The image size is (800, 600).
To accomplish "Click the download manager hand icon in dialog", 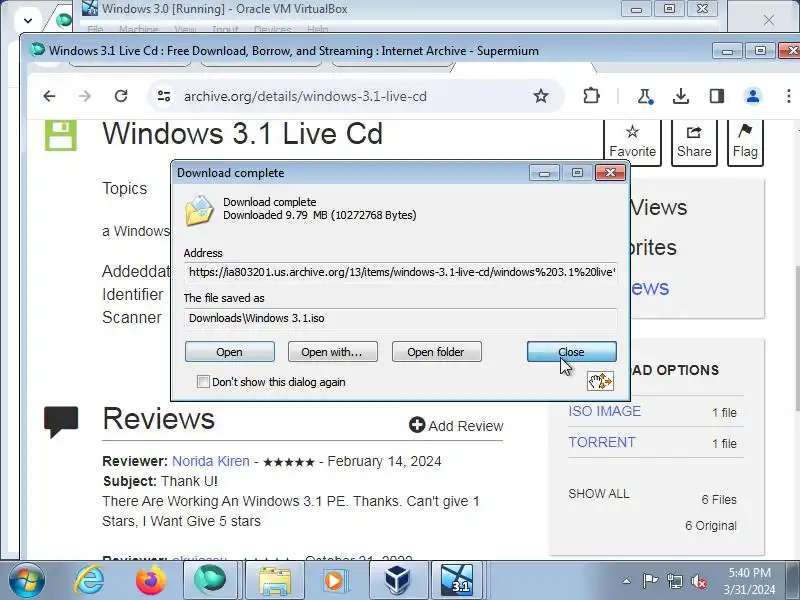I will pyautogui.click(x=600, y=381).
